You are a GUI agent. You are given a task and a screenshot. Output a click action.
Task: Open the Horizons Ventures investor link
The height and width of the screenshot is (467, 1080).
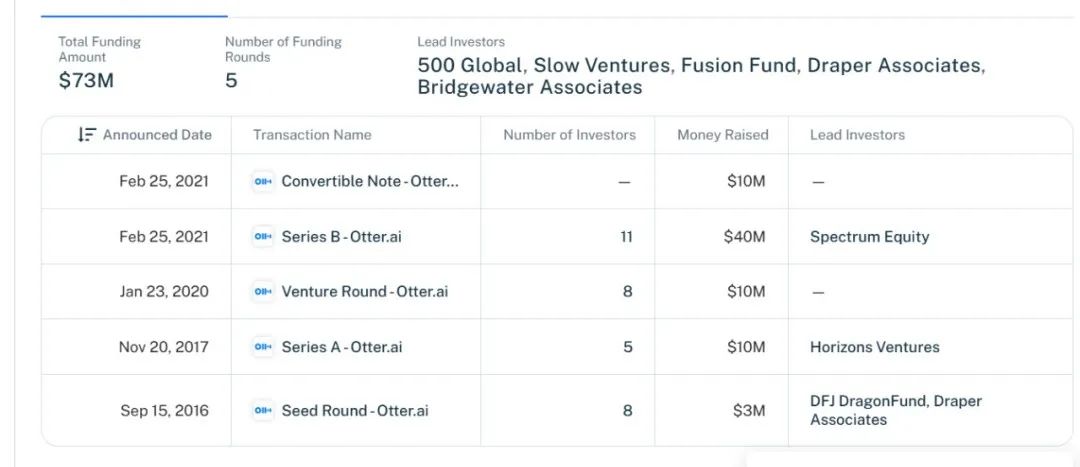click(x=874, y=347)
